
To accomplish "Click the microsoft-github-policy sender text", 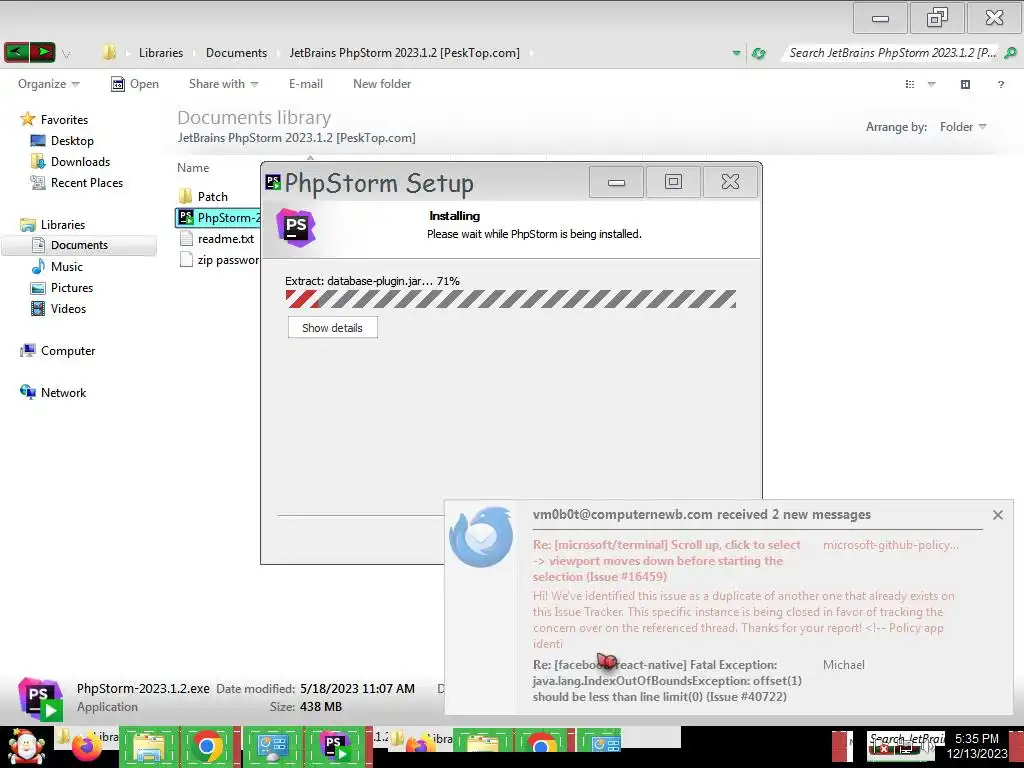I will coord(891,545).
